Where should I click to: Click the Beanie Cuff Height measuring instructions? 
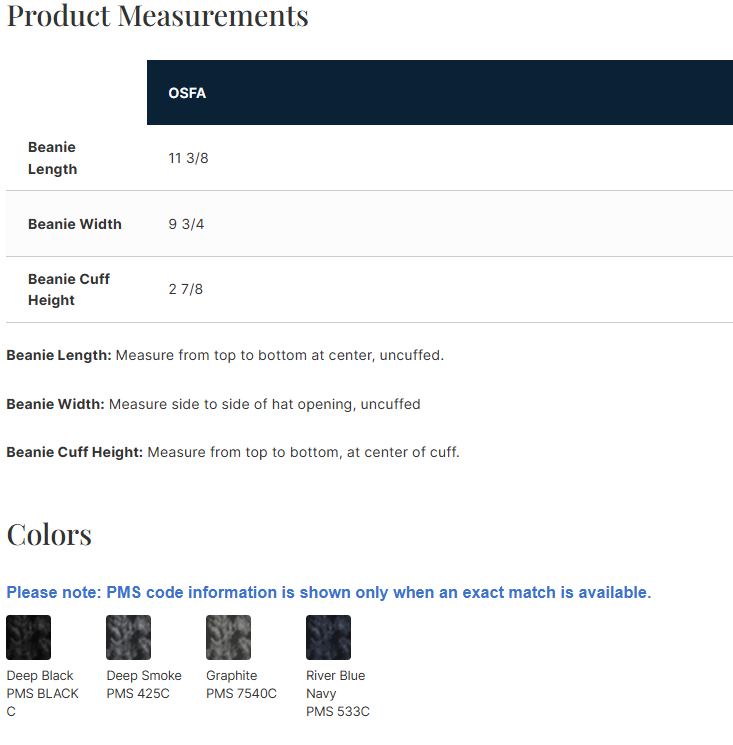pyautogui.click(x=233, y=452)
